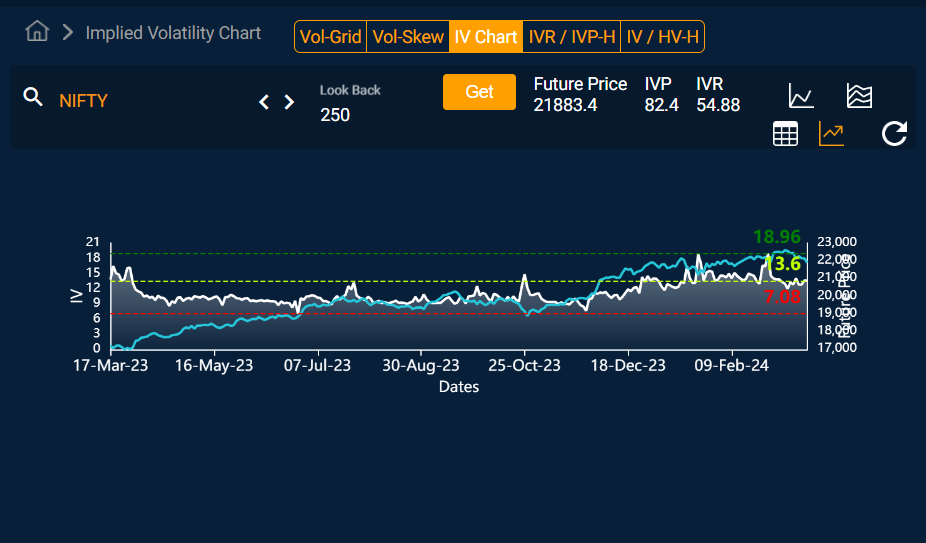Click the red 7.08 min IV label
The height and width of the screenshot is (543, 926).
[782, 296]
